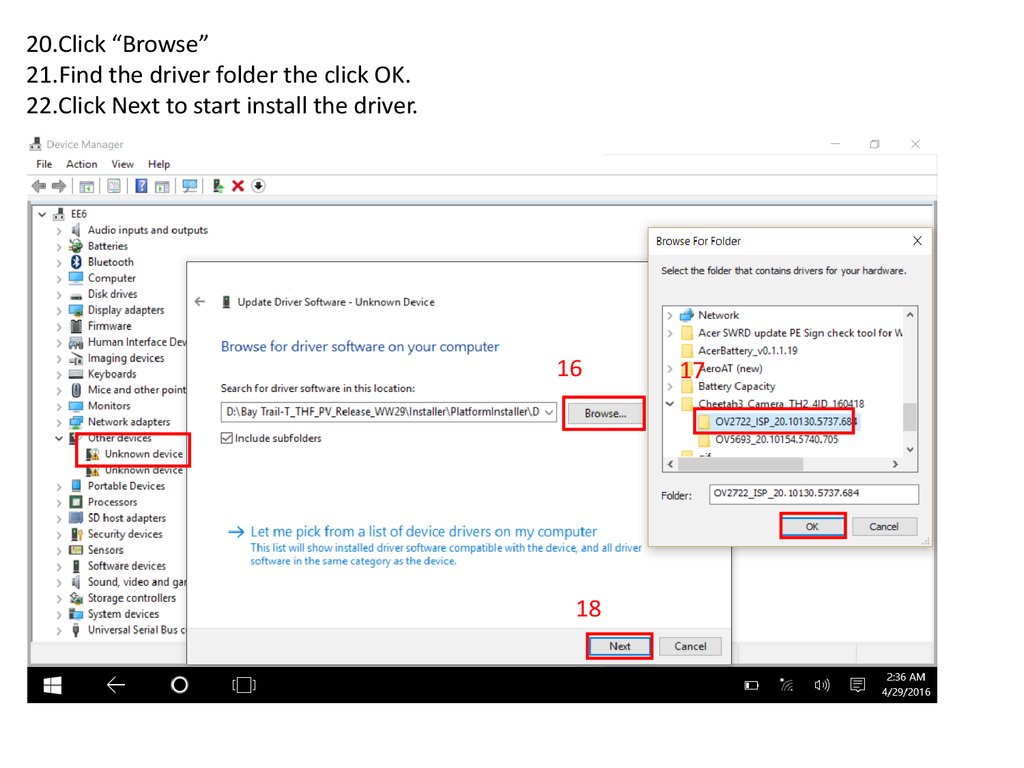Select the Battery Capacity folder
The height and width of the screenshot is (768, 1024).
[737, 387]
